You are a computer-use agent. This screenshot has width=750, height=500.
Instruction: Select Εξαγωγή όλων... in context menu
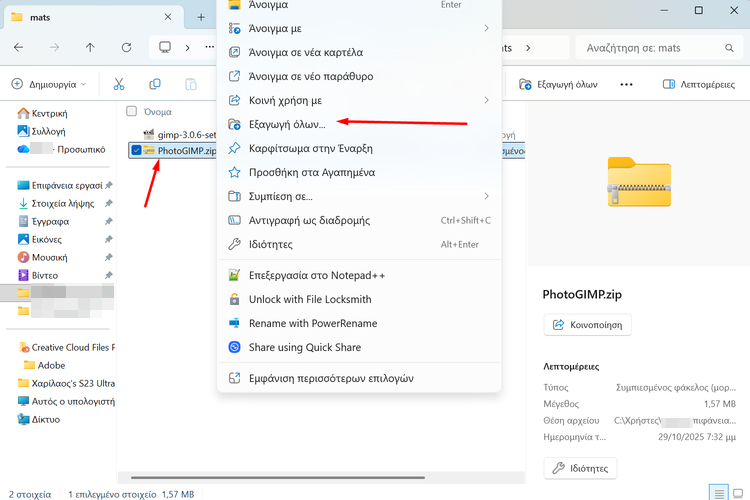(287, 124)
